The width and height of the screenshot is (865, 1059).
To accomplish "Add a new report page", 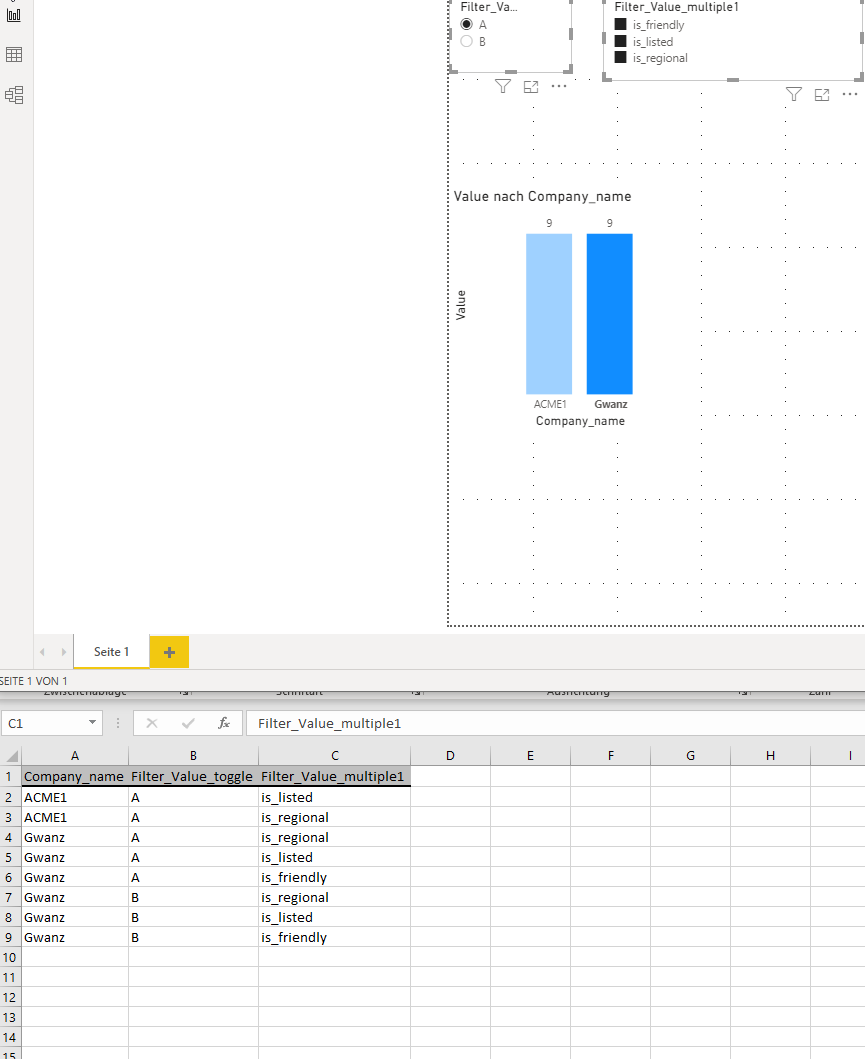I will pos(169,652).
